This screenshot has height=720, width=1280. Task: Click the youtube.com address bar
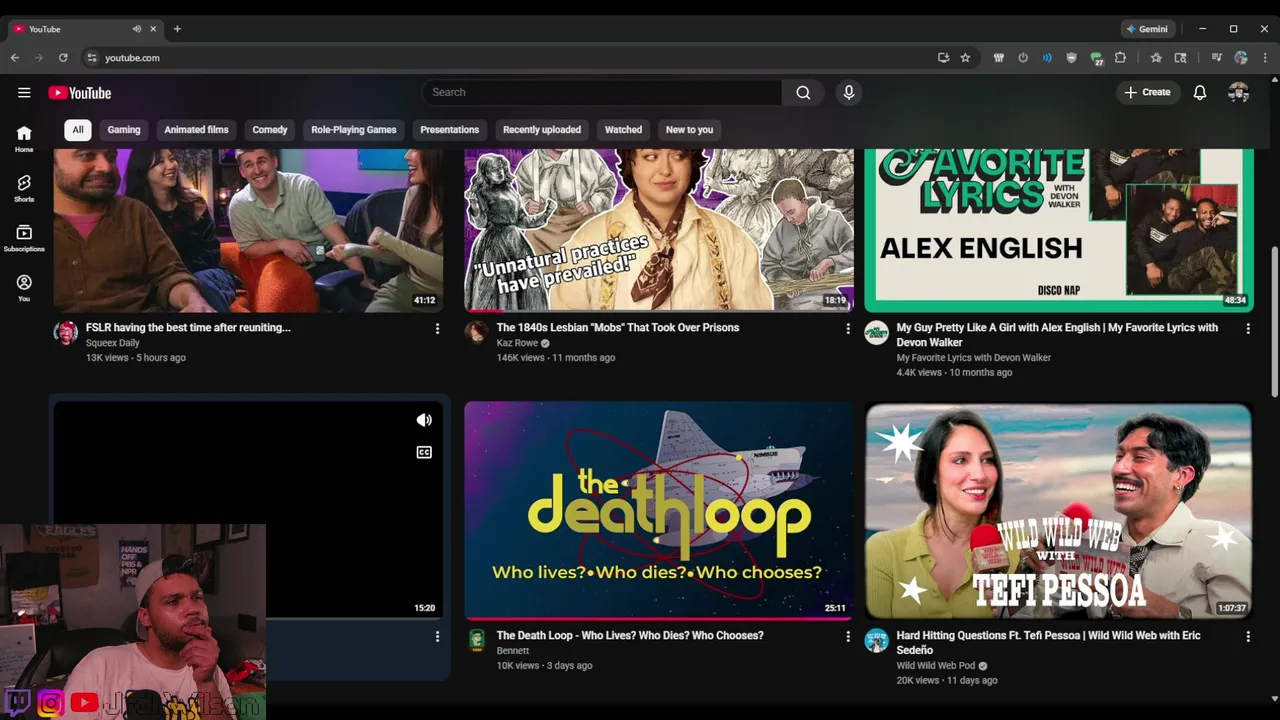click(x=510, y=58)
